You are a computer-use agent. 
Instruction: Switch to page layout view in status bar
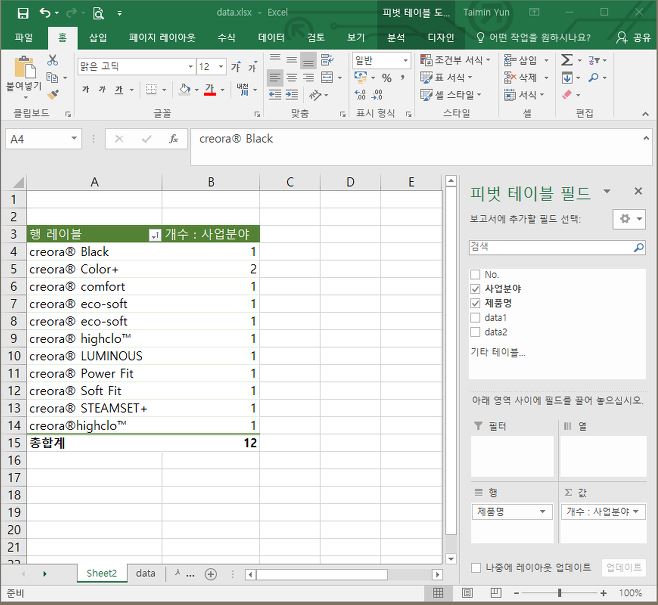[467, 593]
